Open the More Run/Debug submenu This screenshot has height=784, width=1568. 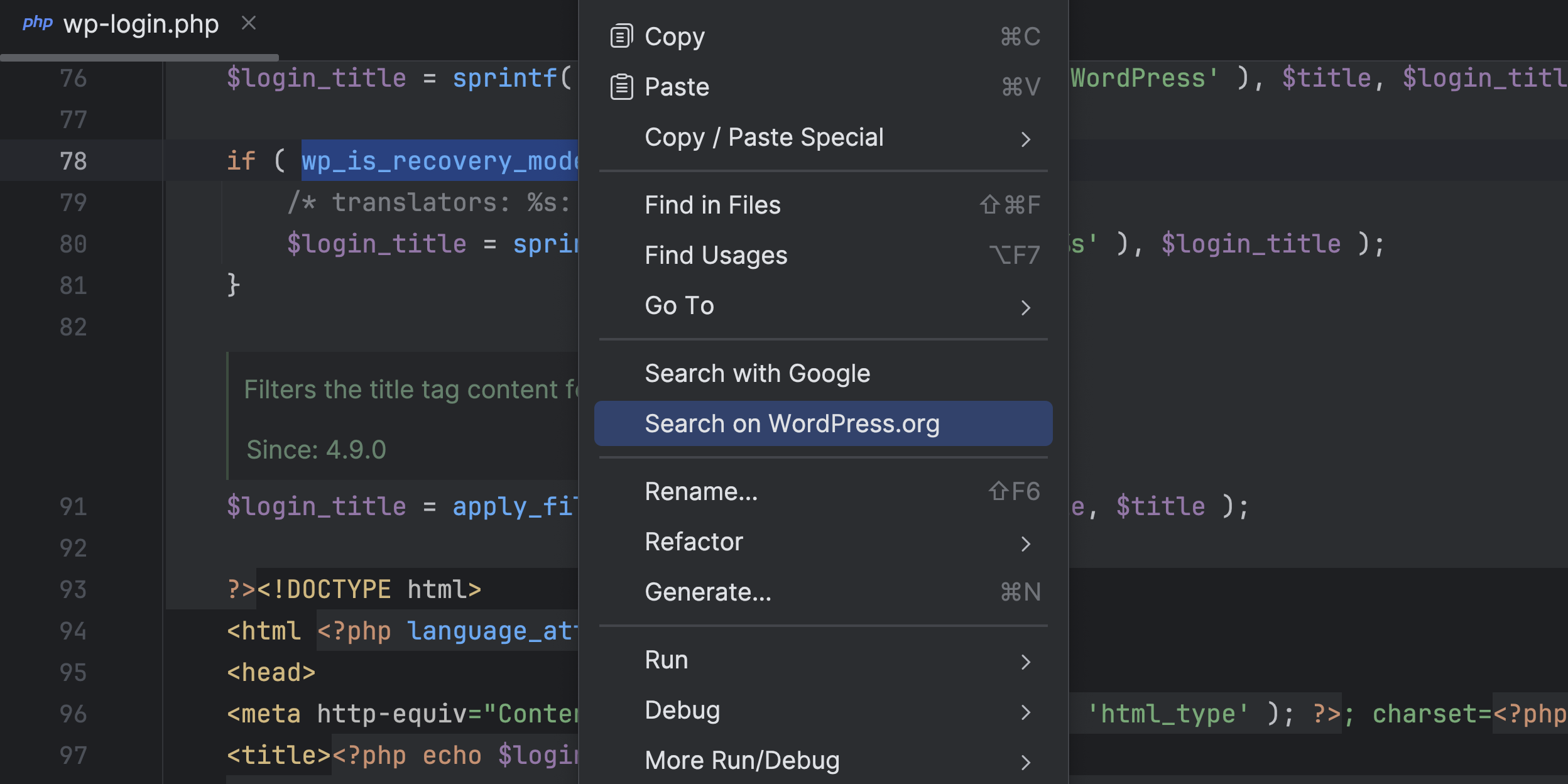pos(1026,762)
